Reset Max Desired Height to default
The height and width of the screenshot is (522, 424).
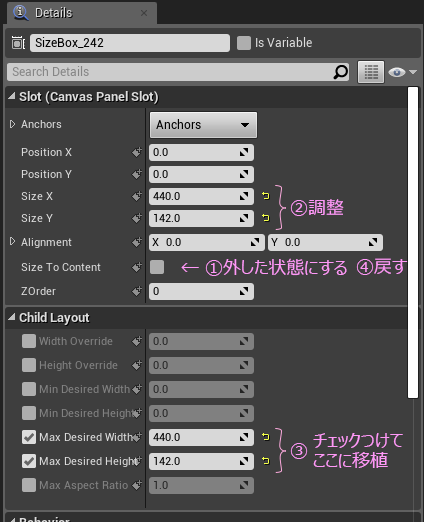265,461
